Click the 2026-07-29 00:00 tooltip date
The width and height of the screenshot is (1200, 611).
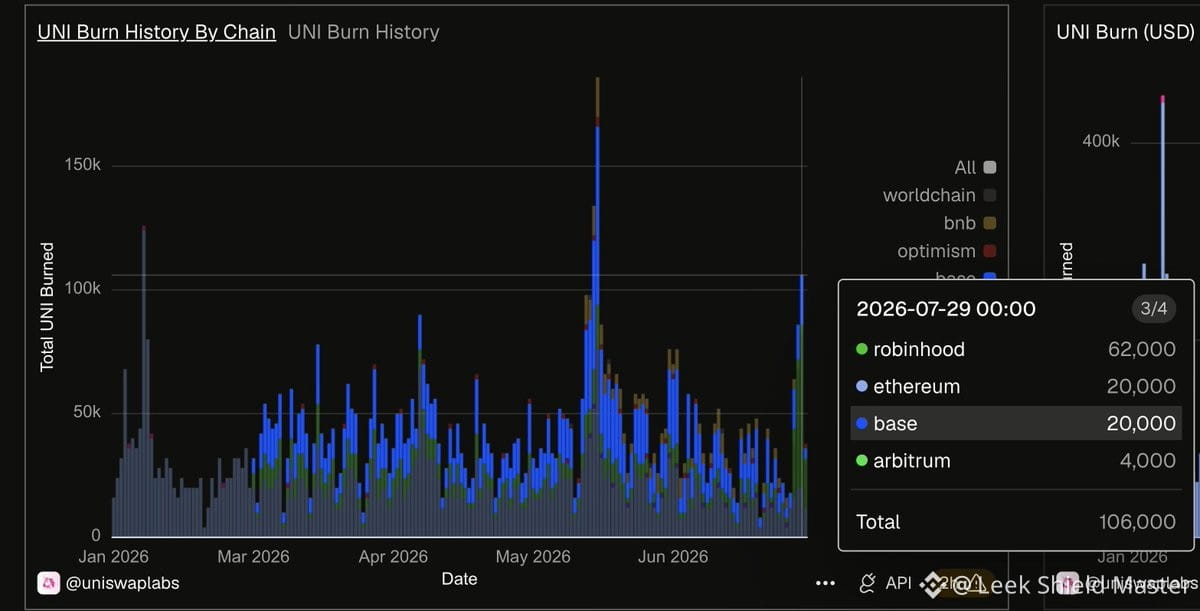(x=946, y=309)
